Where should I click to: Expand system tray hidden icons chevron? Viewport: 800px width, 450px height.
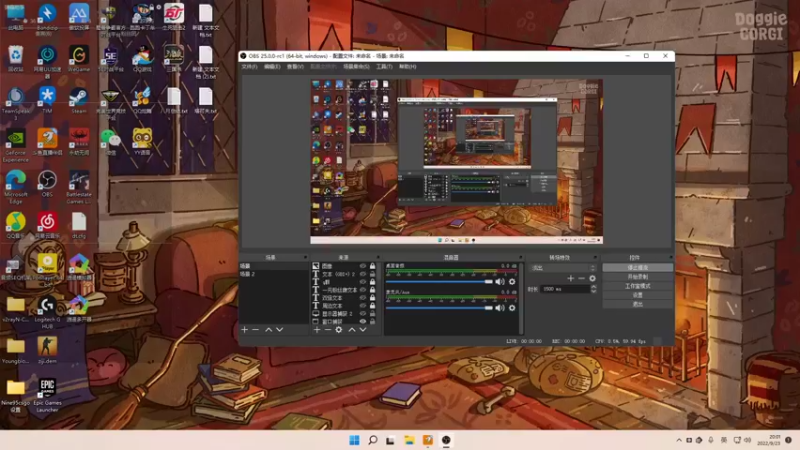(x=679, y=440)
